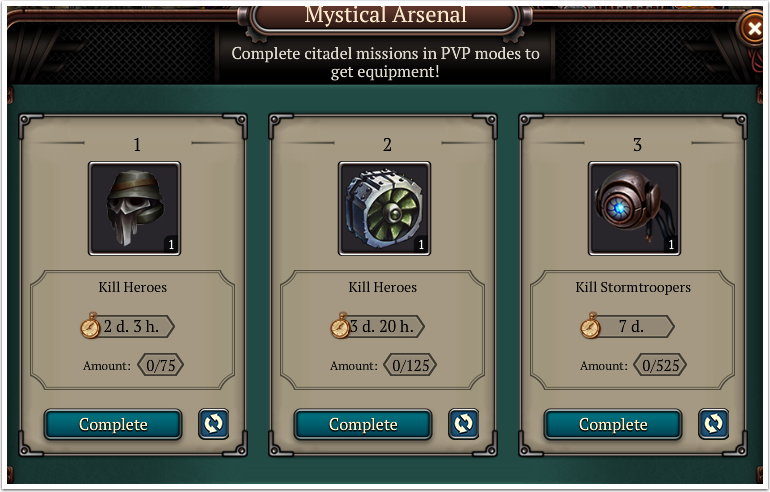Click the stopwatch icon showing 3 d. 20 h.
The height and width of the screenshot is (492, 770).
point(340,326)
